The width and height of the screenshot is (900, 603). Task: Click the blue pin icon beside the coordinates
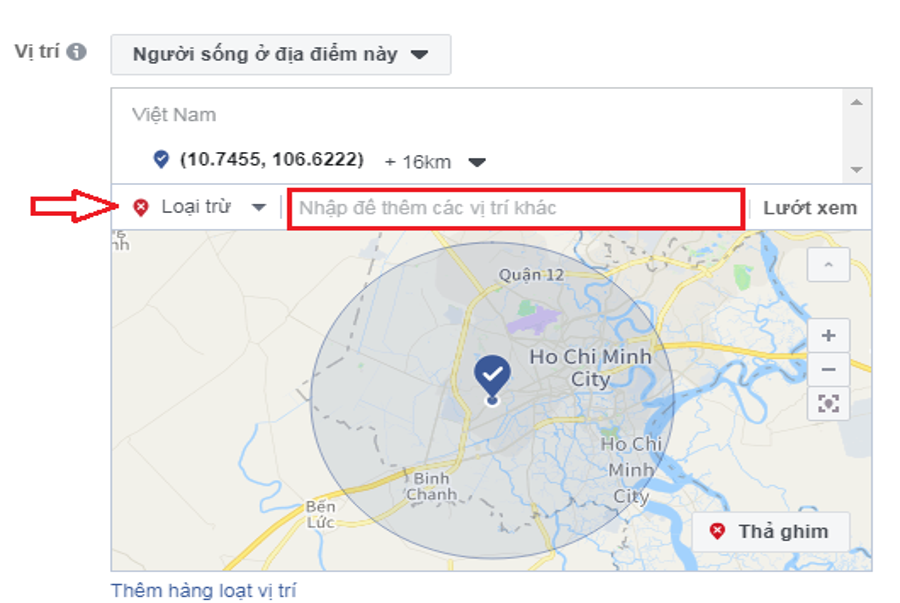161,159
